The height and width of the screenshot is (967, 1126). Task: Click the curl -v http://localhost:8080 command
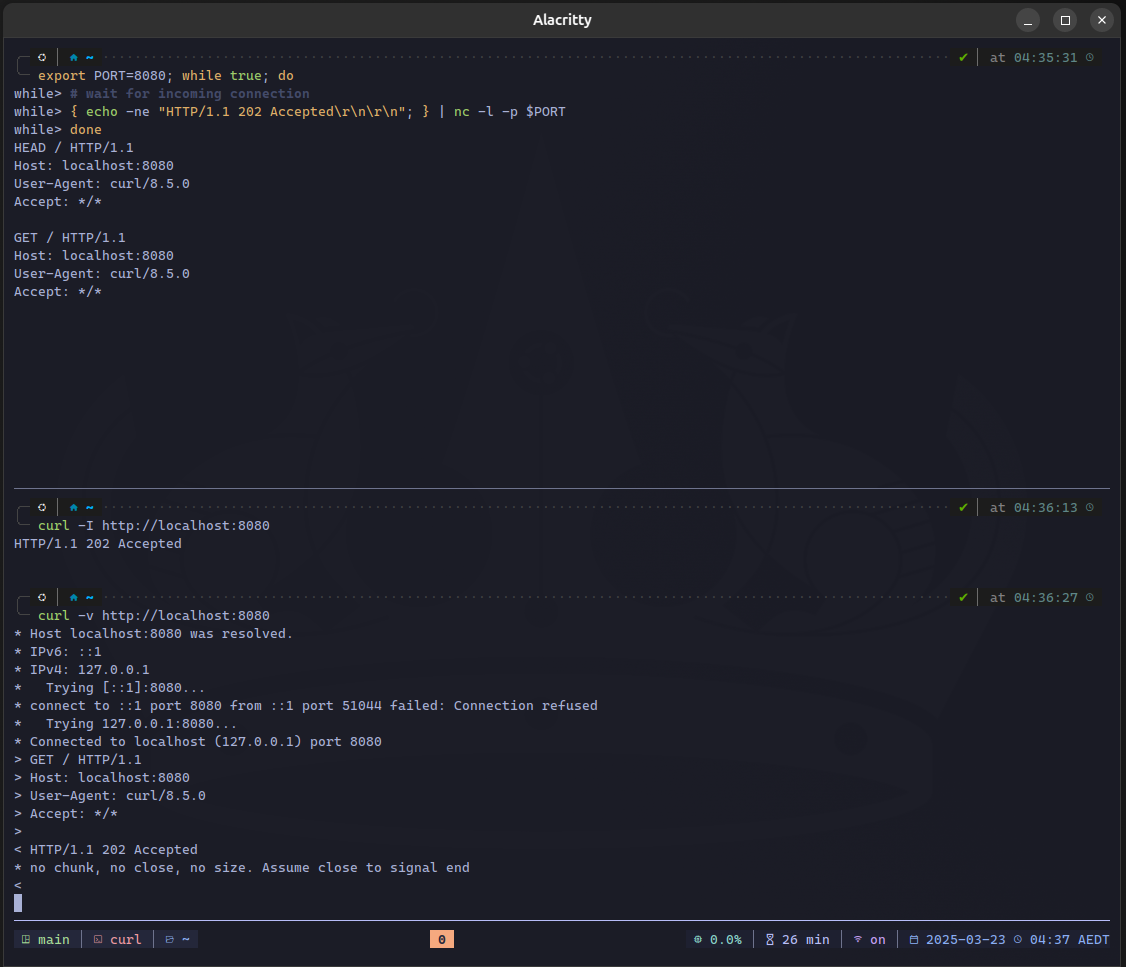pyautogui.click(x=154, y=615)
